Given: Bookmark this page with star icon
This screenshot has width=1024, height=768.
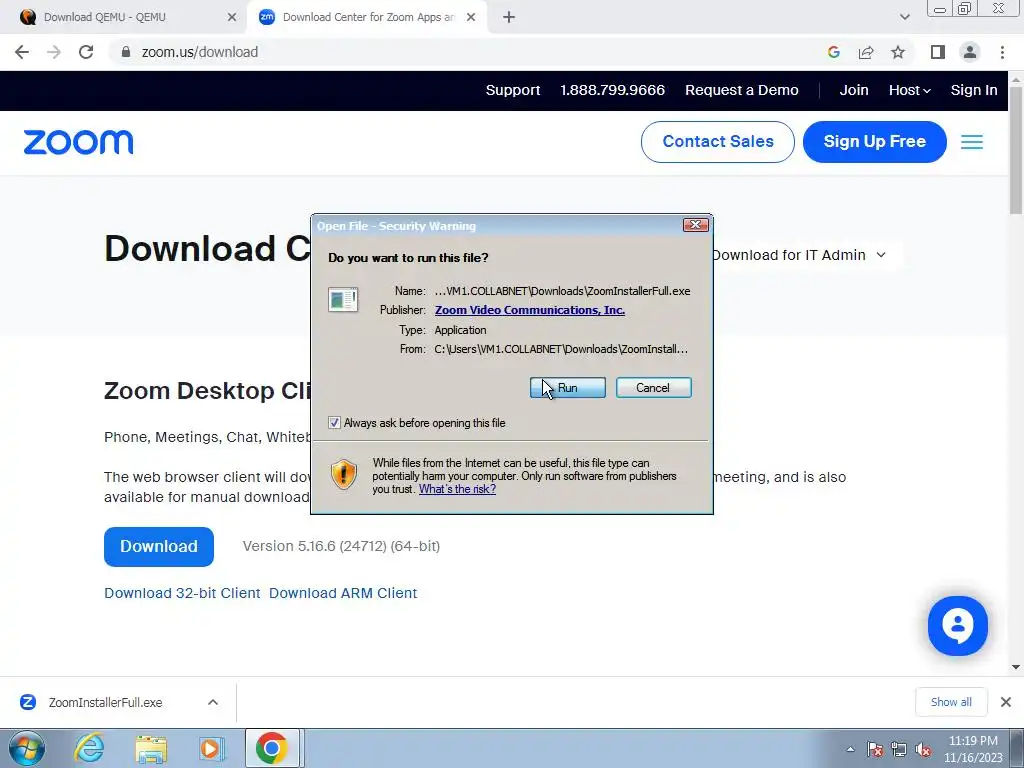Looking at the screenshot, I should point(898,52).
